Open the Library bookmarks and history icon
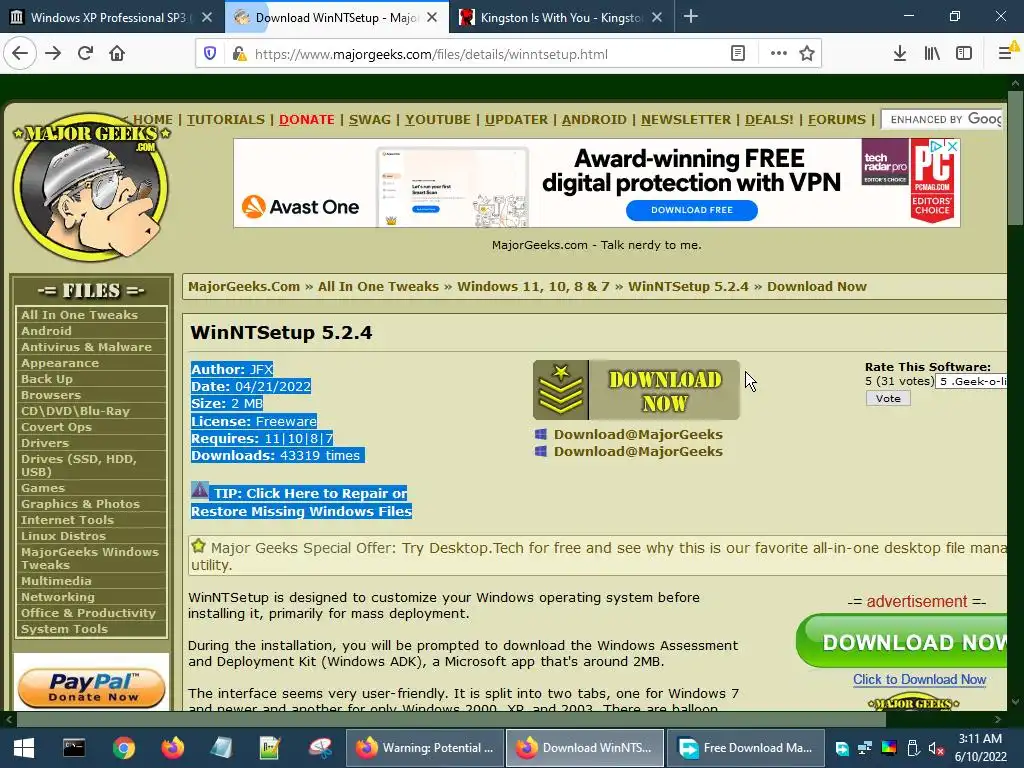Viewport: 1024px width, 768px height. (x=932, y=54)
